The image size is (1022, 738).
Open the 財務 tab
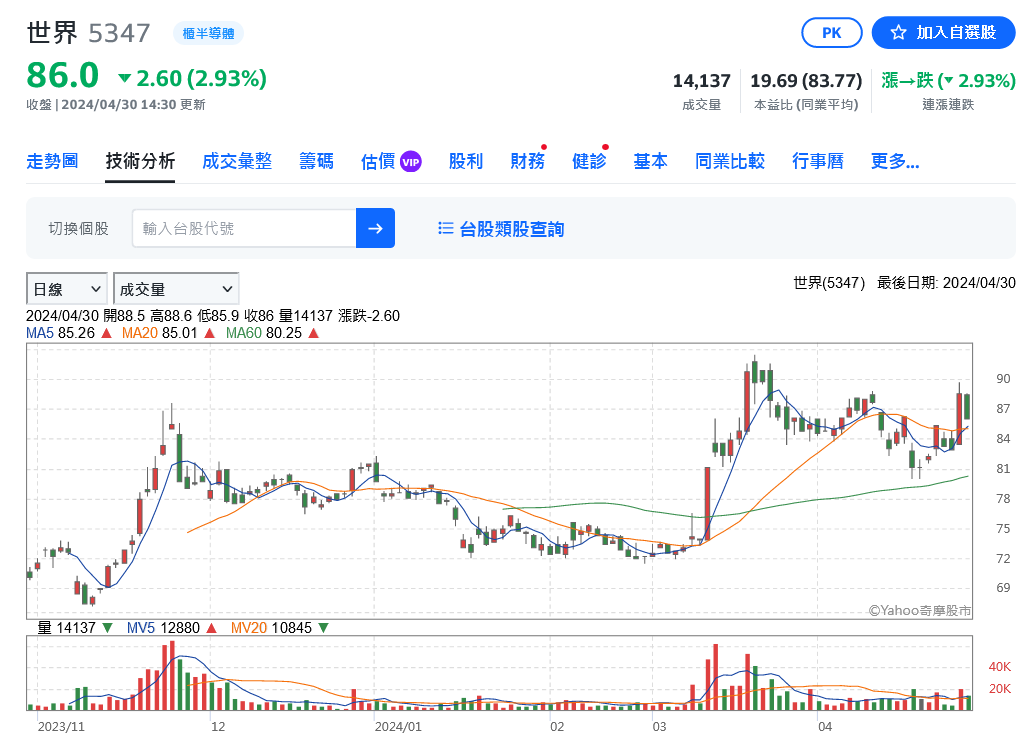pos(527,161)
